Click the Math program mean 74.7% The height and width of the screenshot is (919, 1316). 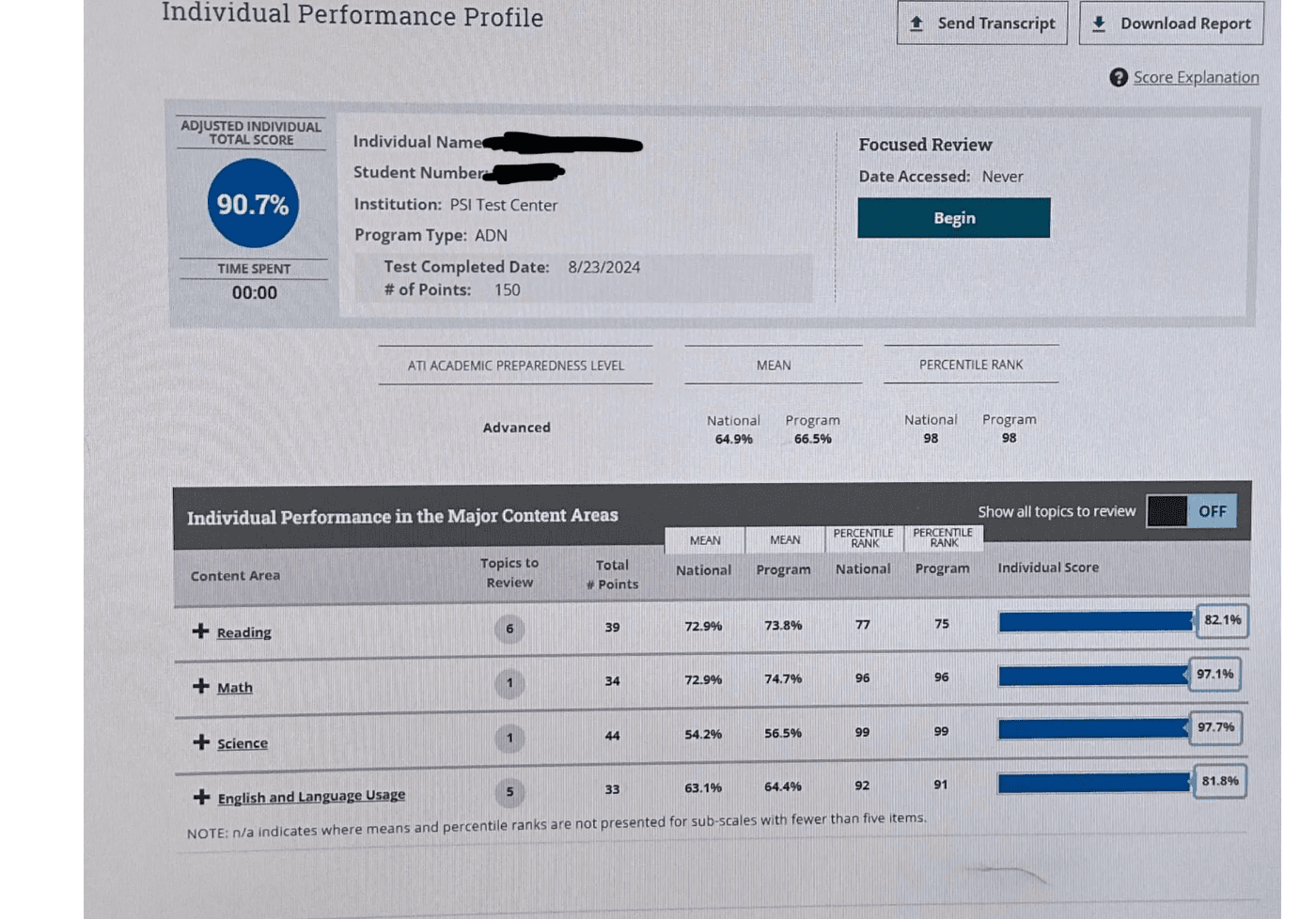click(x=783, y=679)
